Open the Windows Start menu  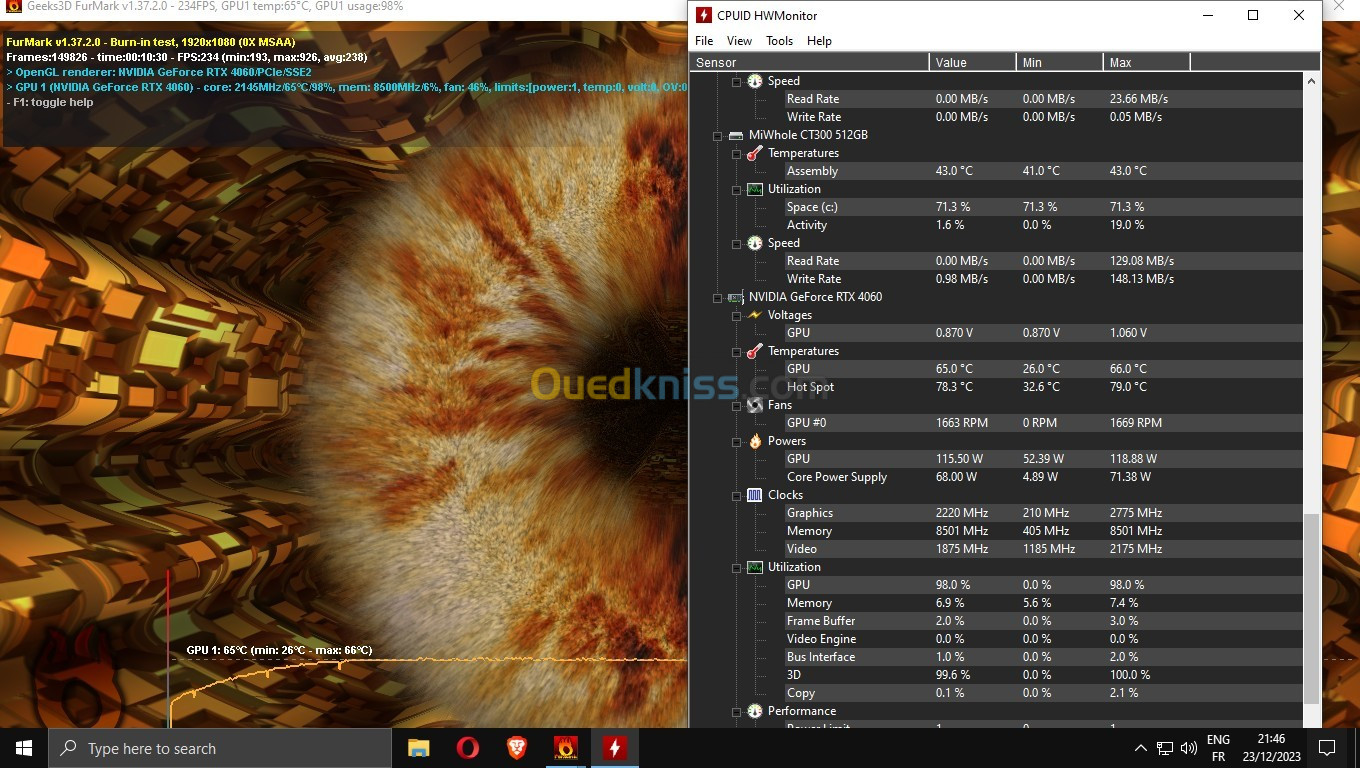(24, 748)
